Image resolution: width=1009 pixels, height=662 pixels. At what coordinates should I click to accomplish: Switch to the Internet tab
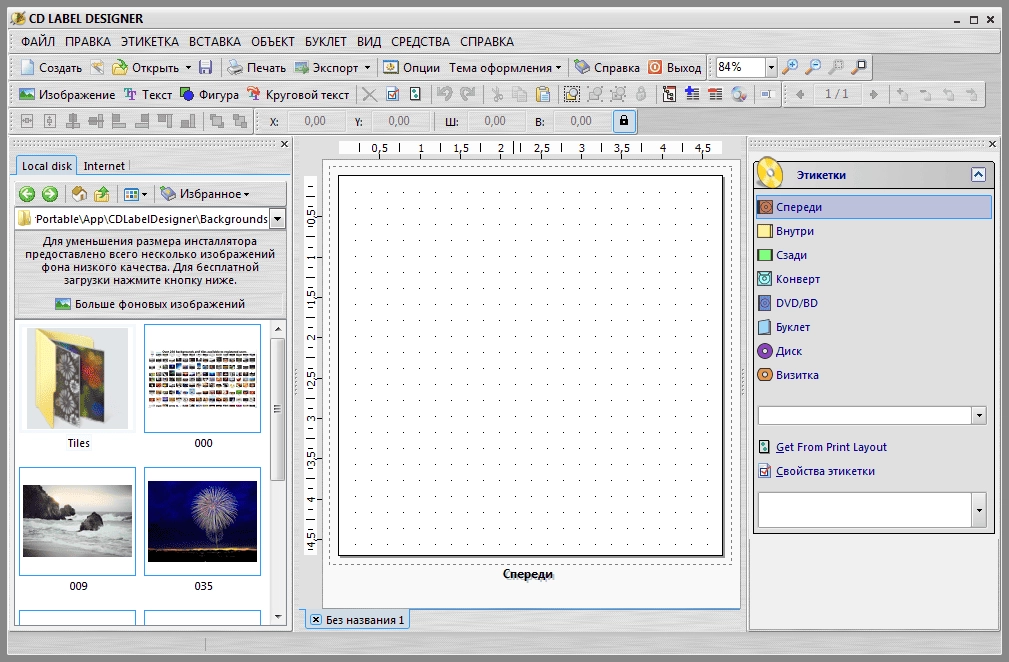coord(104,166)
